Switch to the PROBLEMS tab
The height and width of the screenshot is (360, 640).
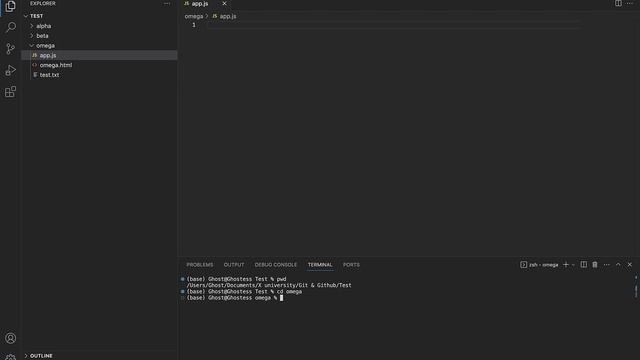click(x=200, y=265)
